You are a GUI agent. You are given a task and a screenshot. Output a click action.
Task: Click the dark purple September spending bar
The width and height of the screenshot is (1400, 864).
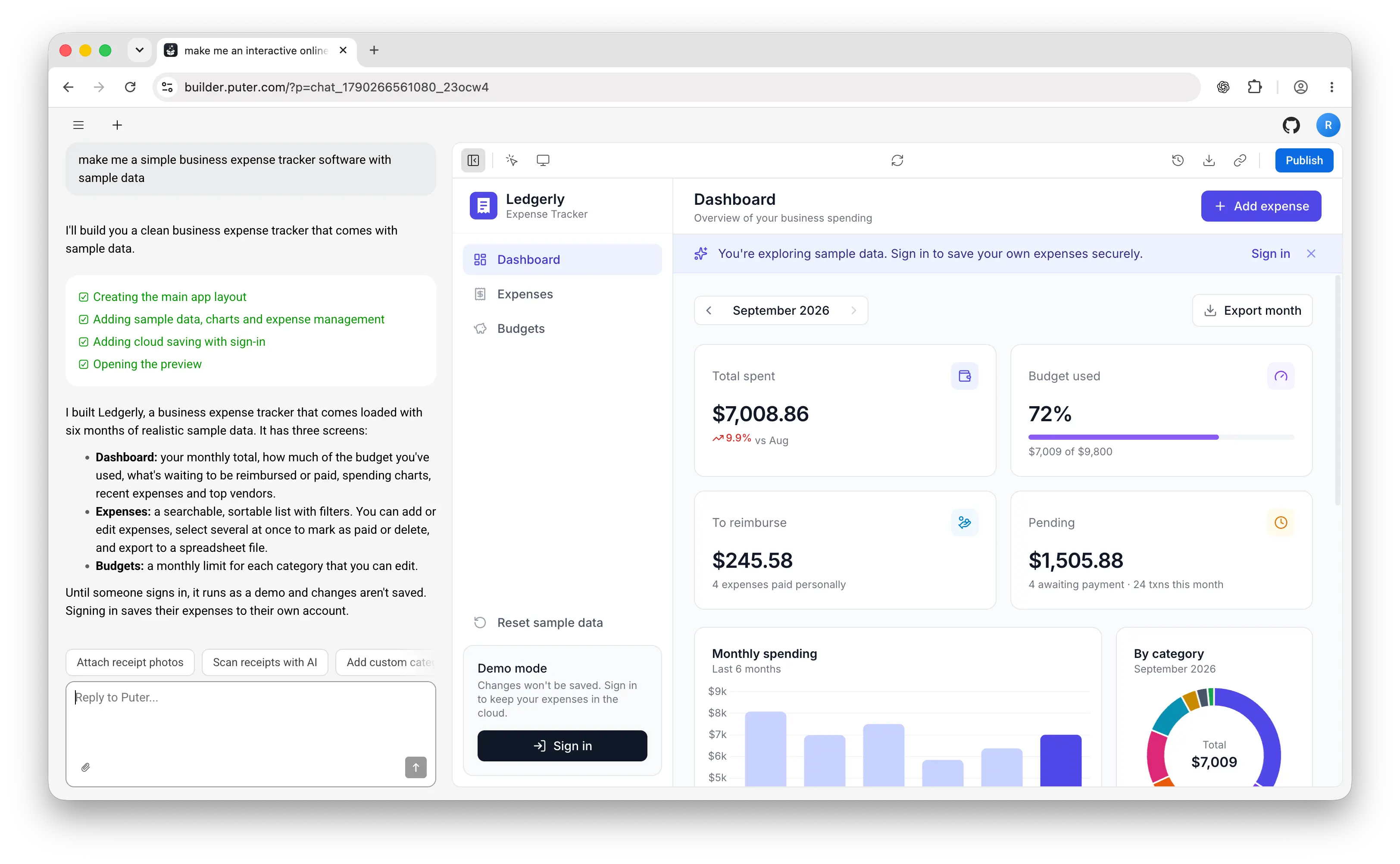click(1060, 761)
